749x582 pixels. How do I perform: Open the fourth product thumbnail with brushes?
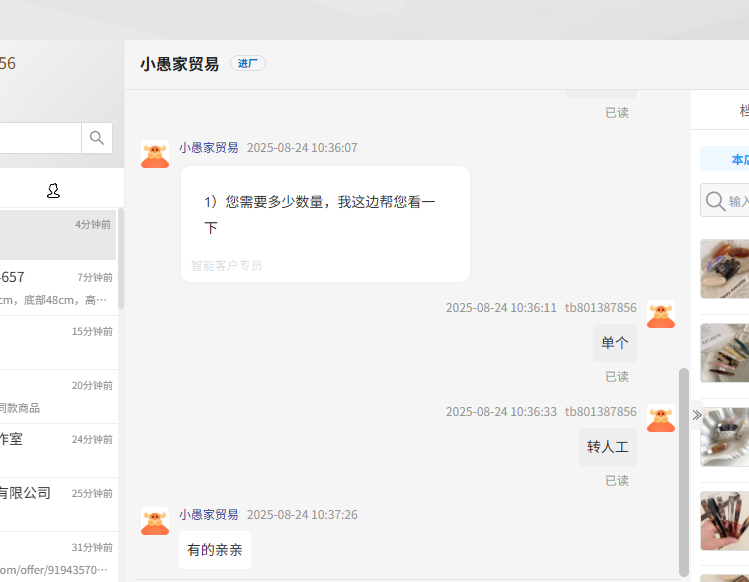(x=725, y=520)
